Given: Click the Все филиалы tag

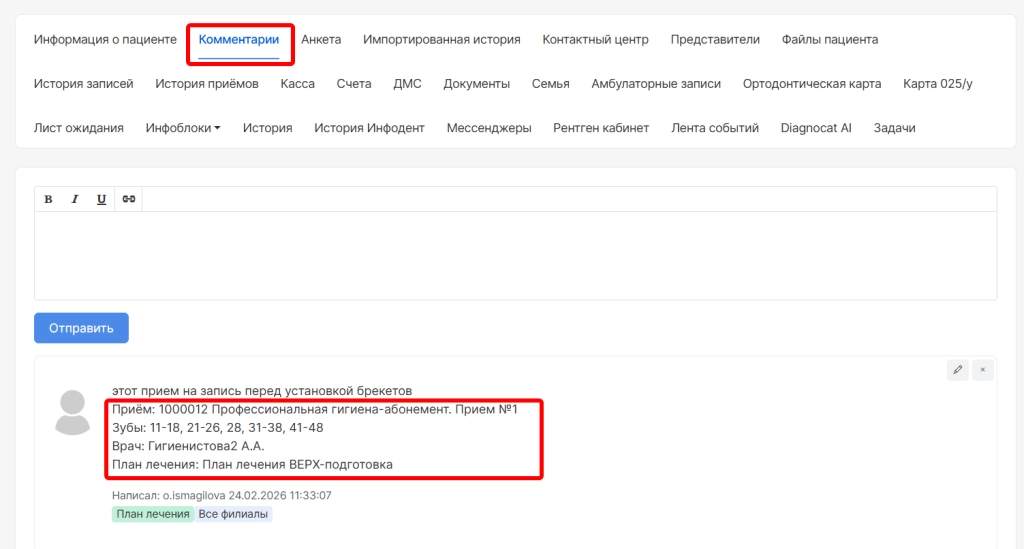Looking at the screenshot, I should pos(233,514).
